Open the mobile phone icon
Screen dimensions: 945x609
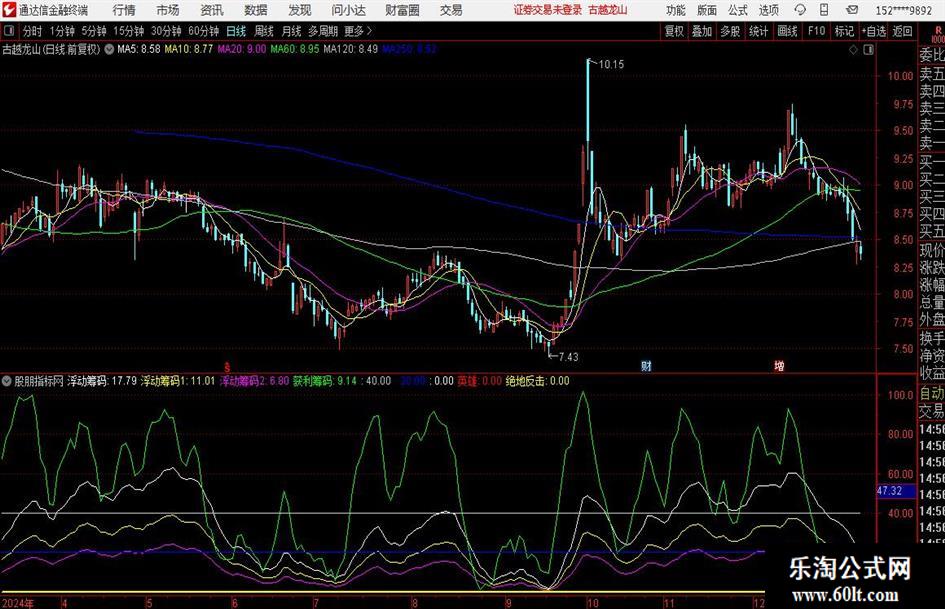click(824, 10)
